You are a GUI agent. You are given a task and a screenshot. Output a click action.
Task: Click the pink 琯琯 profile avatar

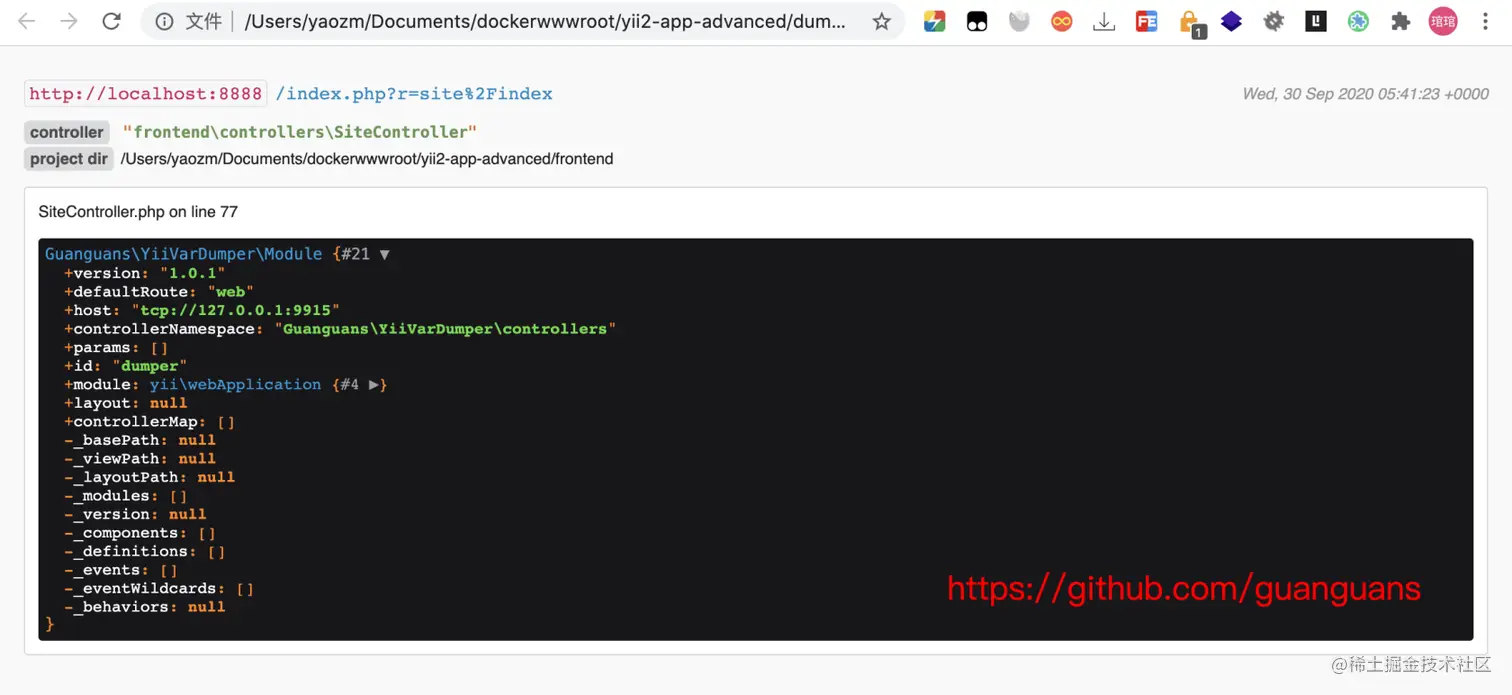1443,21
